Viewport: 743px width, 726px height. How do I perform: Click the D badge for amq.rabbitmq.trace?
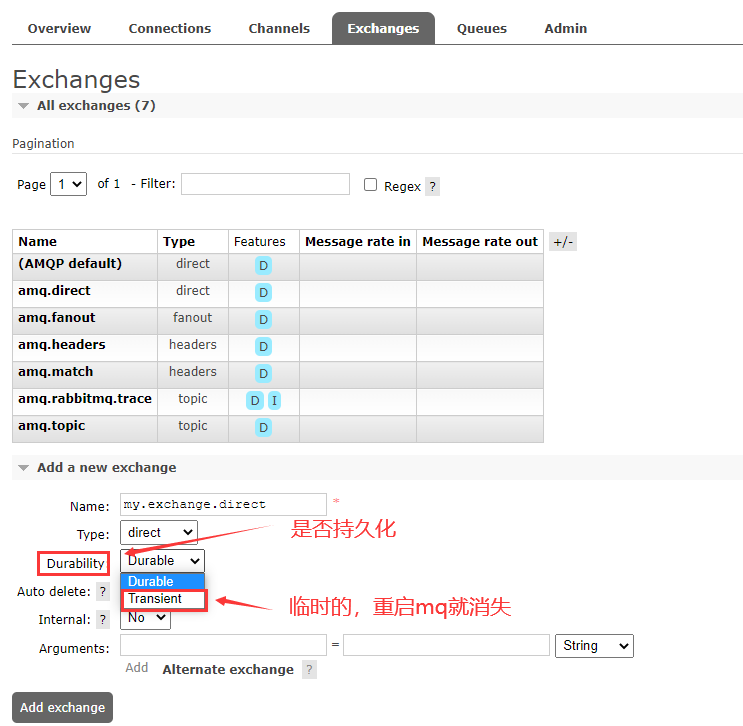[x=255, y=401]
